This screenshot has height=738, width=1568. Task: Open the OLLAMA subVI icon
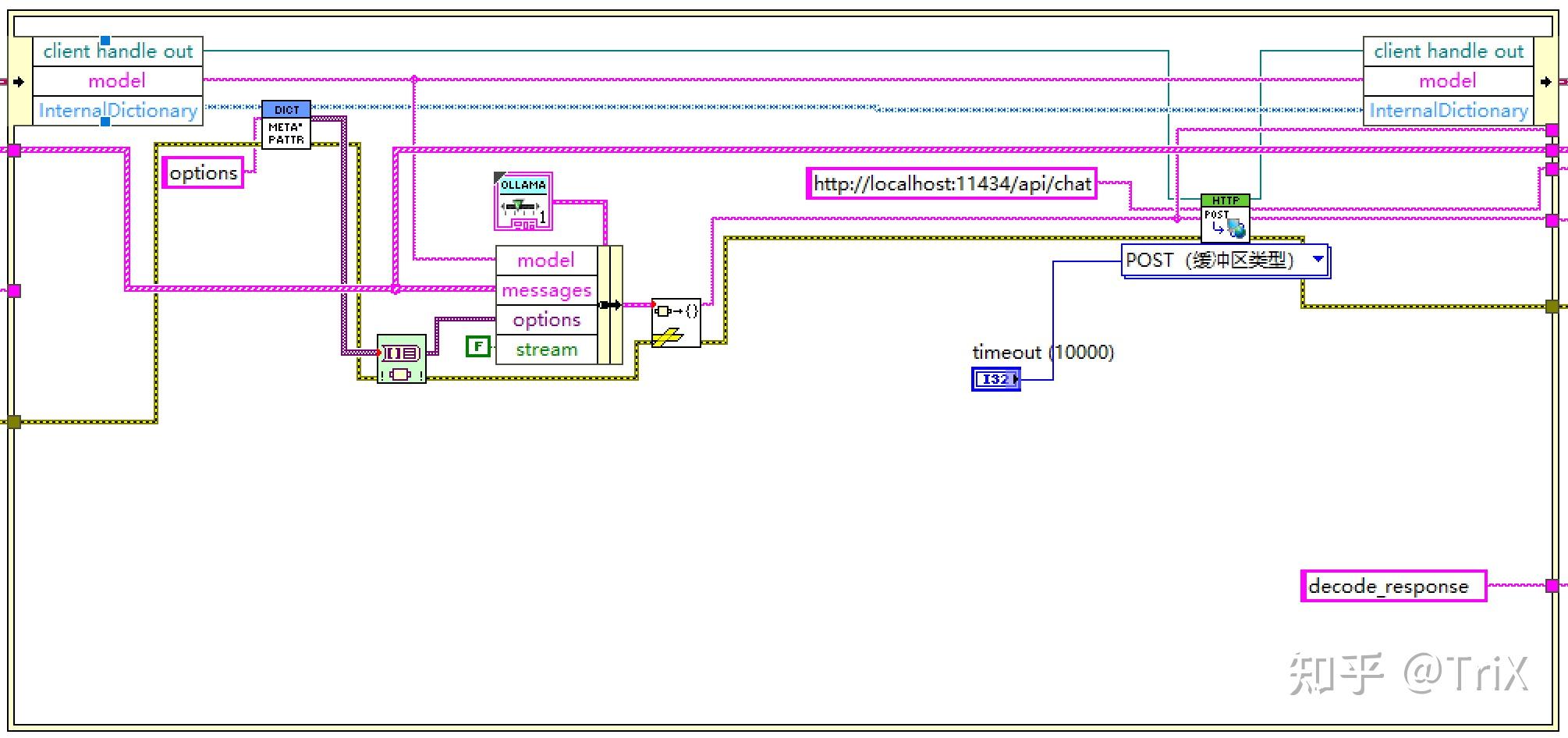point(521,201)
